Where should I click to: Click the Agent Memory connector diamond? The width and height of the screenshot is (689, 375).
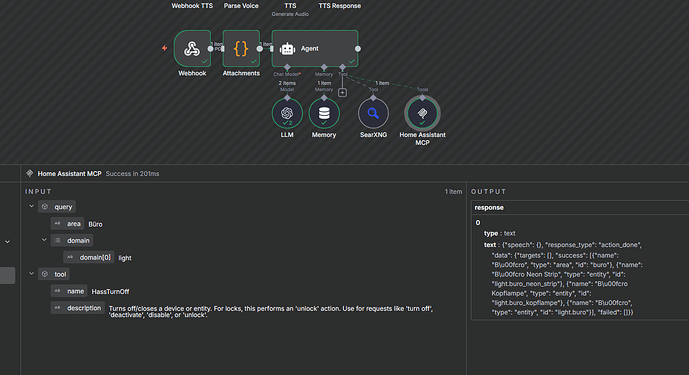(x=324, y=67)
